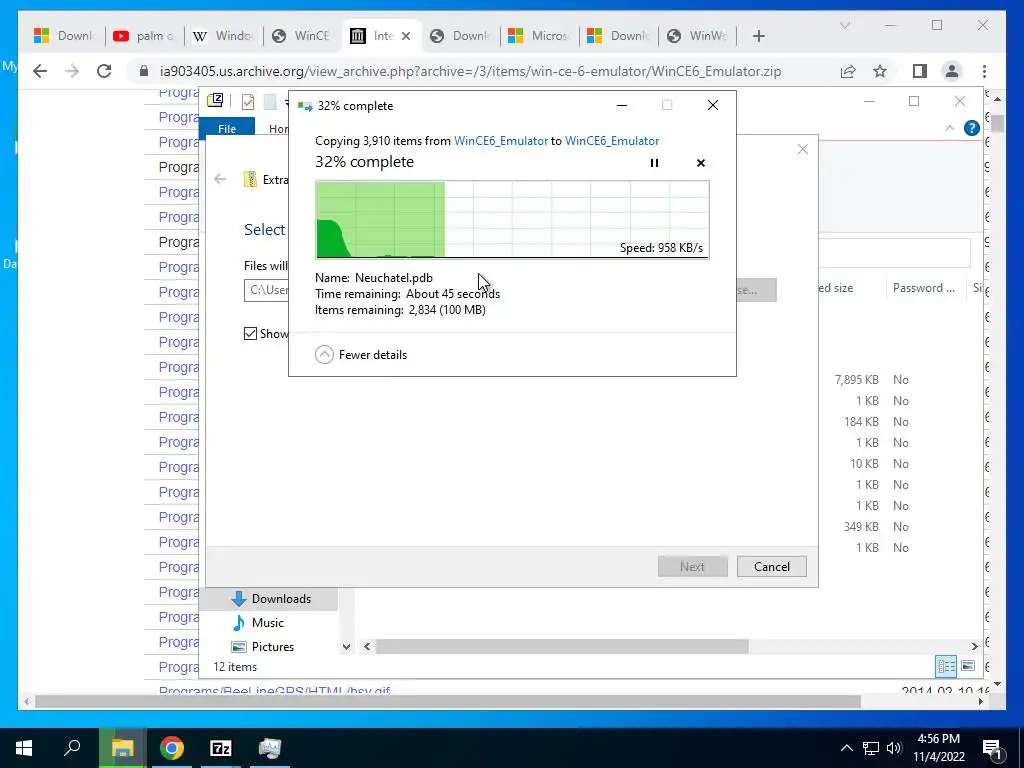Click the 184 KB size cell
The image size is (1024, 768).
tap(861, 422)
